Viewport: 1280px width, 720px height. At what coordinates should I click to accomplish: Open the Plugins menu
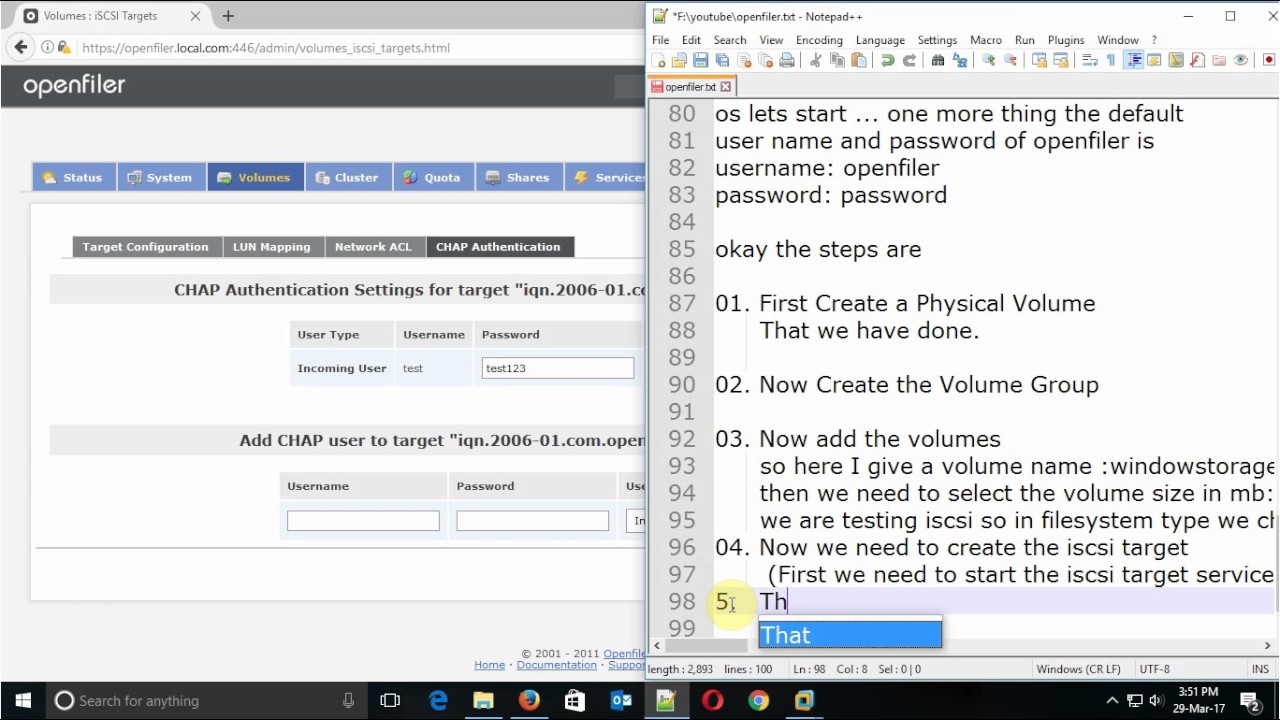pyautogui.click(x=1066, y=40)
